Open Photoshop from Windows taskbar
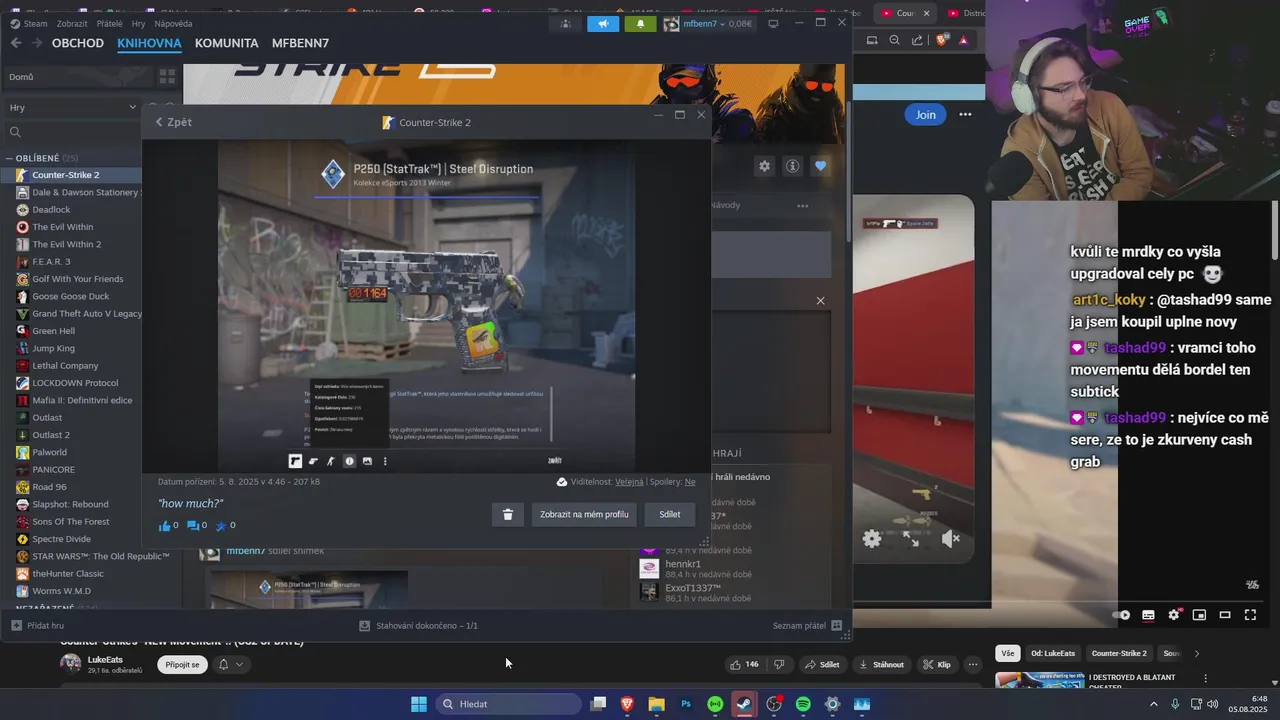This screenshot has width=1280, height=720. (x=686, y=704)
